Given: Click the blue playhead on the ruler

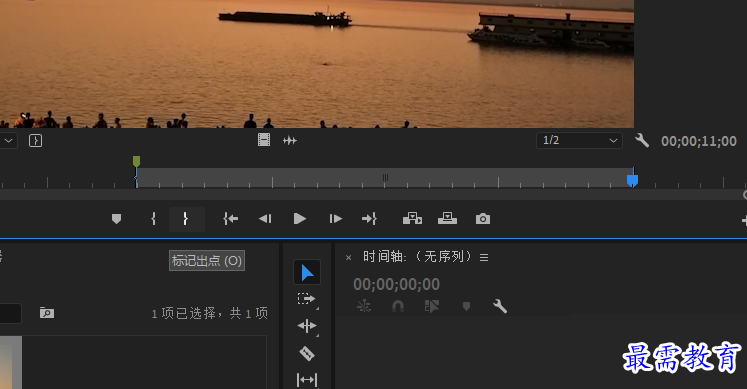Looking at the screenshot, I should (x=632, y=180).
